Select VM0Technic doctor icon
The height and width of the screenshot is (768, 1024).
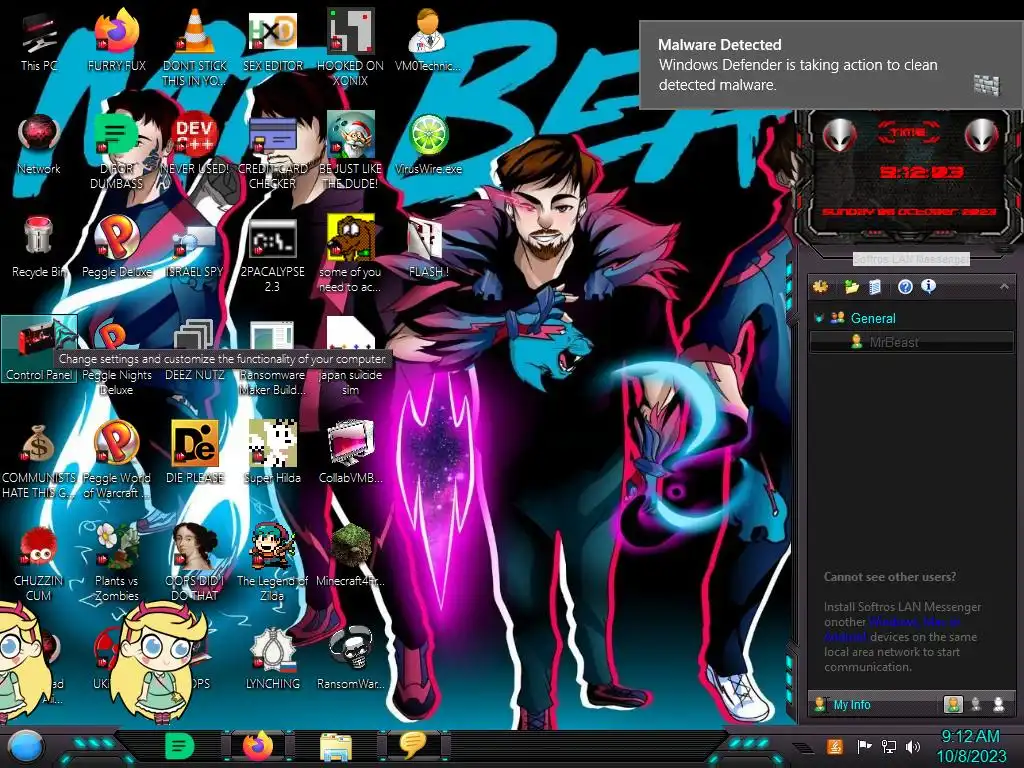pos(428,40)
